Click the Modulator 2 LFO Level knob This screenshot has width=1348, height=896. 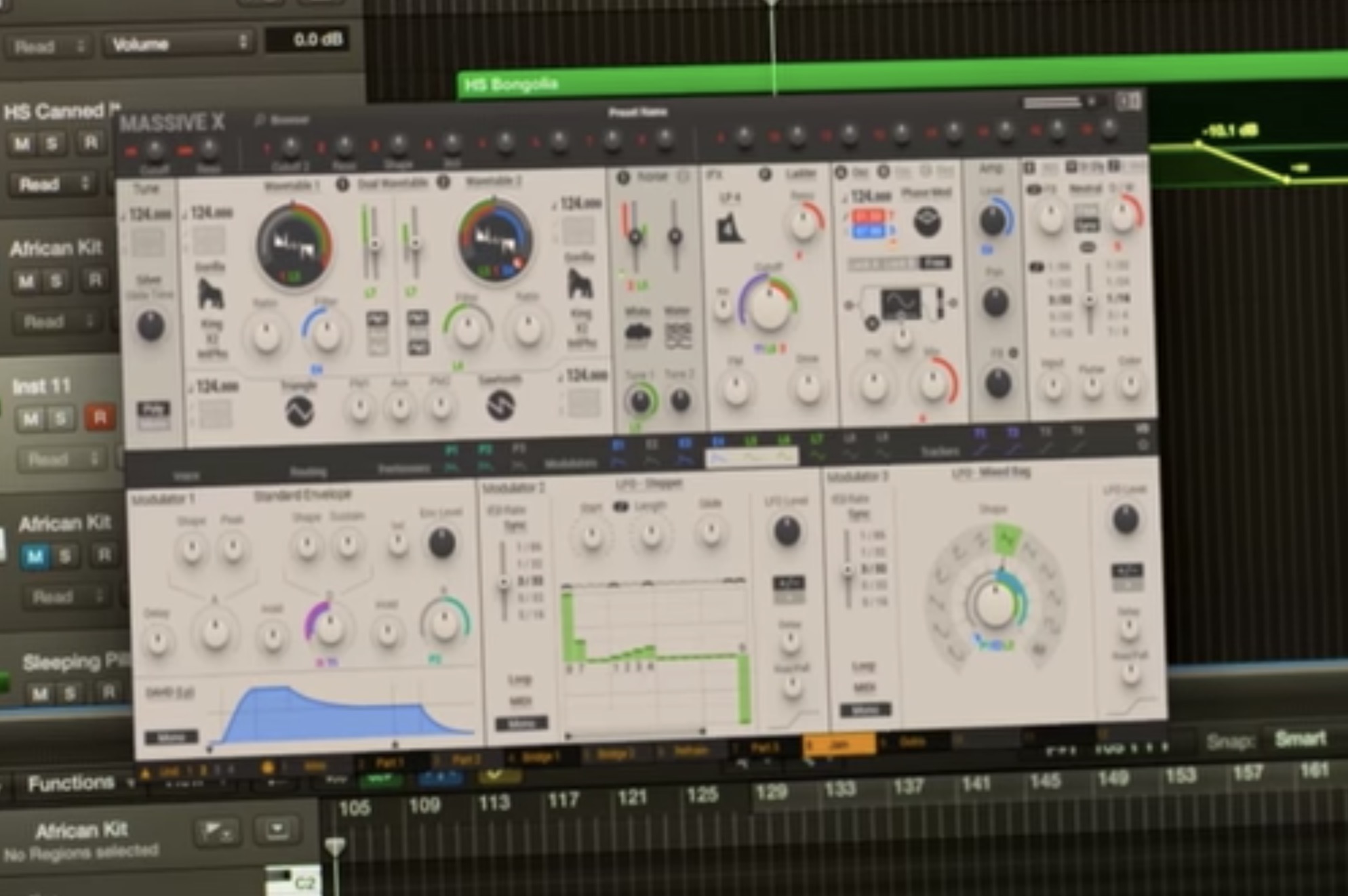tap(787, 531)
